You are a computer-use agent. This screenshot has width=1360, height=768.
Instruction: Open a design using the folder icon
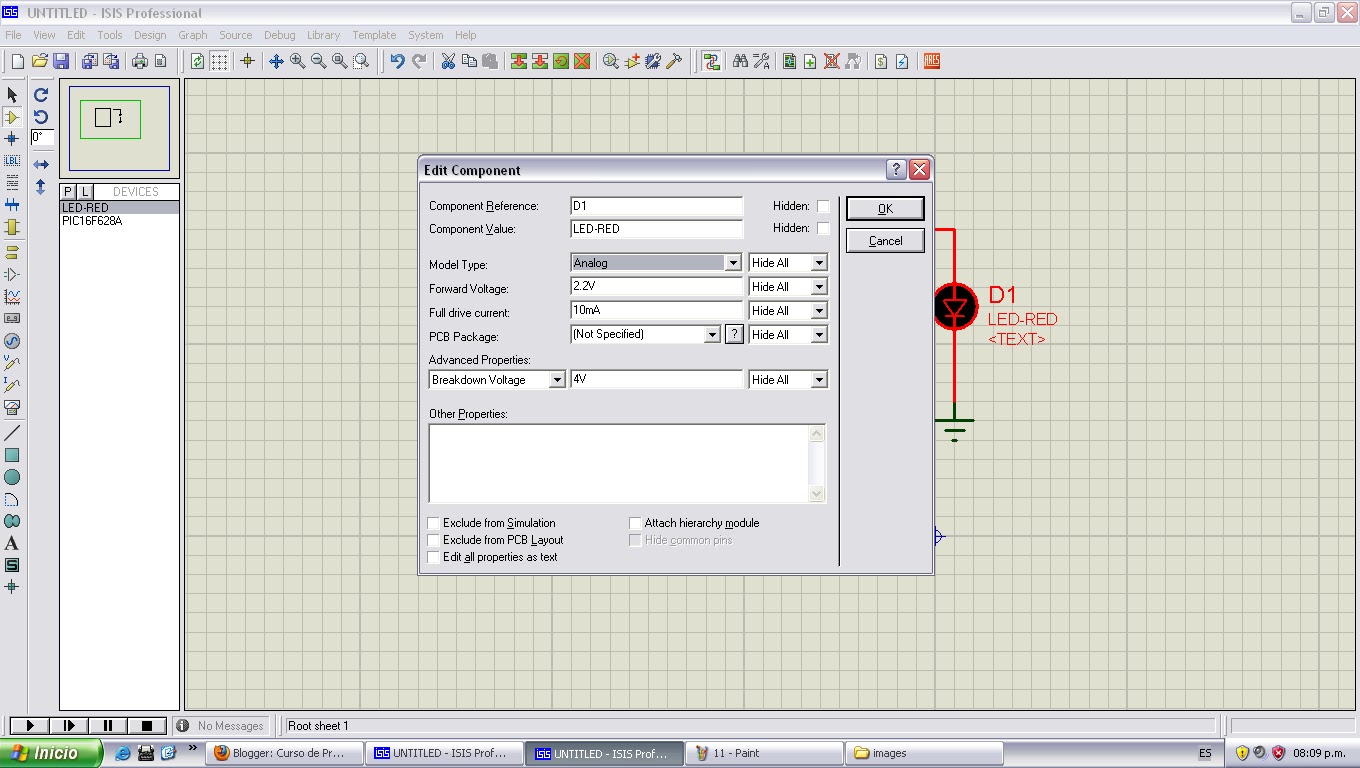[x=40, y=61]
